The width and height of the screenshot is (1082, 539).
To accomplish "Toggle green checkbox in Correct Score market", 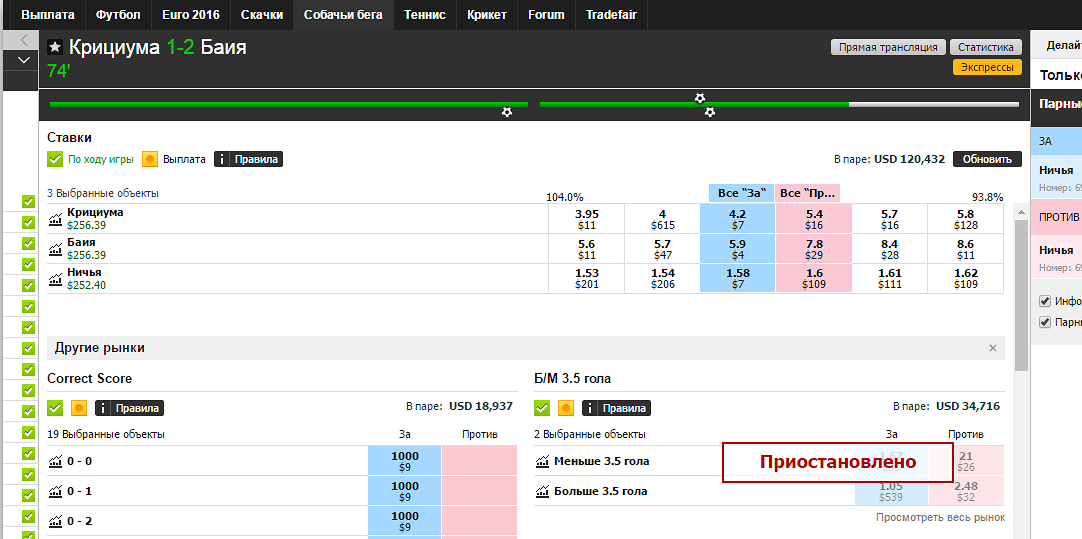I will pyautogui.click(x=55, y=409).
